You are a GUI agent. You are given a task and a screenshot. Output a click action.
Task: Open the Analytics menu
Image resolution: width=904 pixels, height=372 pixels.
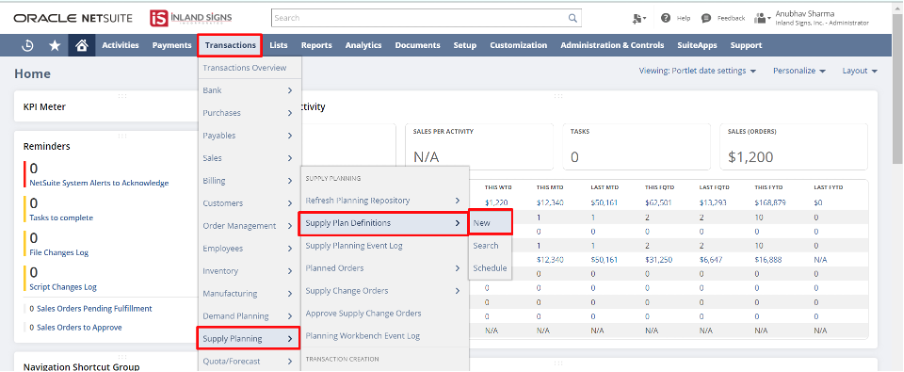[364, 45]
